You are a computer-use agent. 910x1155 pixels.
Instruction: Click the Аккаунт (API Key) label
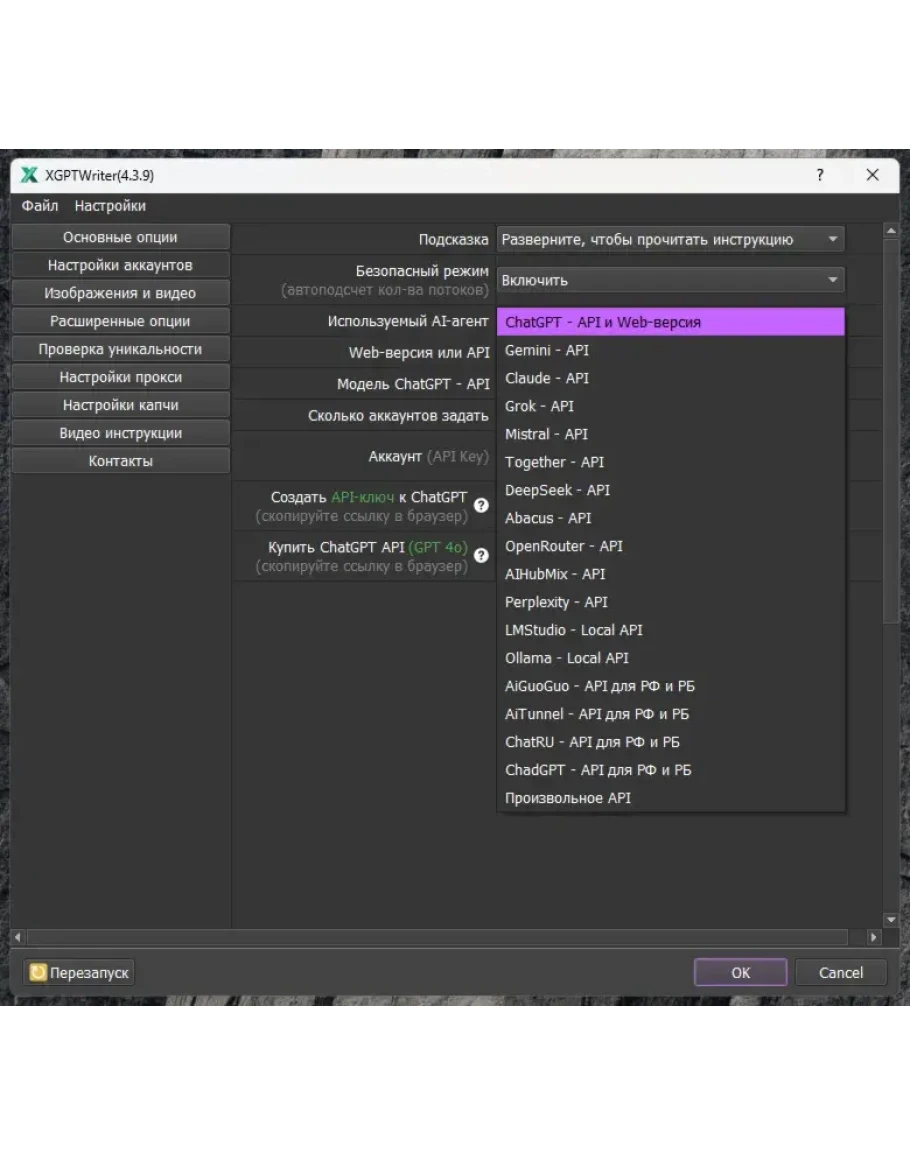428,457
